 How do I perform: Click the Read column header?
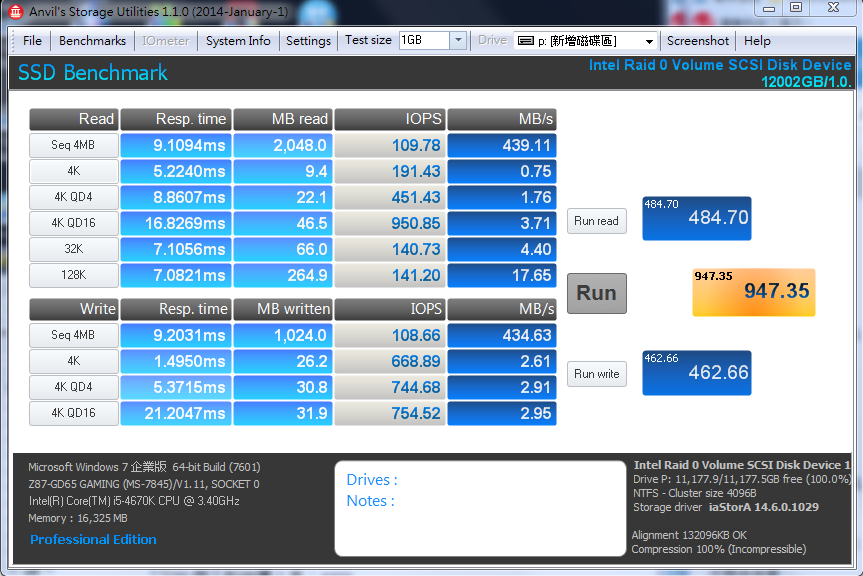pyautogui.click(x=74, y=119)
